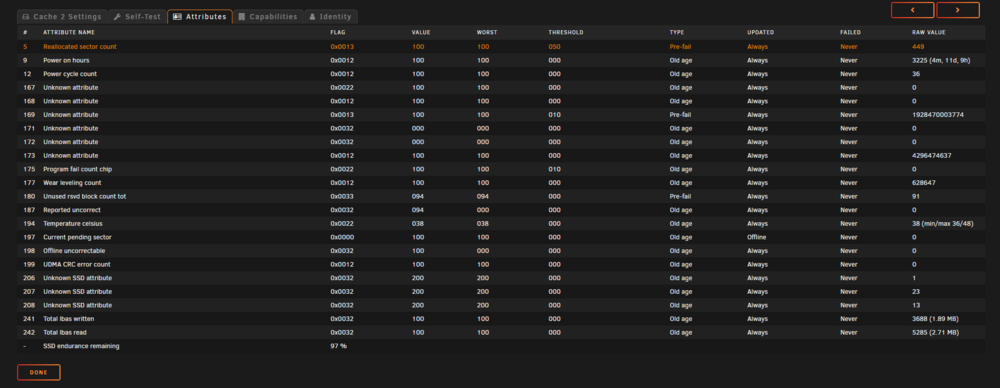Click raw value 91 in row 180

click(916, 197)
